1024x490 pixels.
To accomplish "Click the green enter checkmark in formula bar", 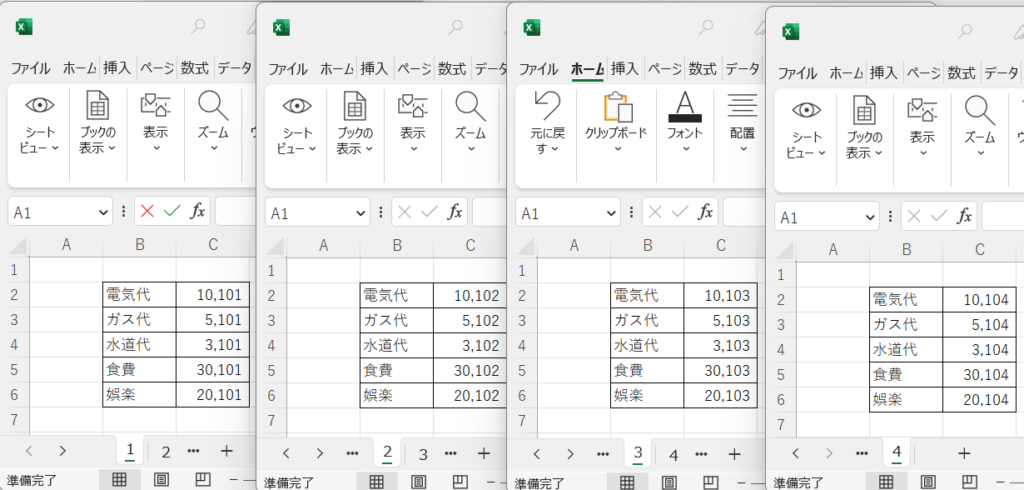I will pyautogui.click(x=172, y=211).
